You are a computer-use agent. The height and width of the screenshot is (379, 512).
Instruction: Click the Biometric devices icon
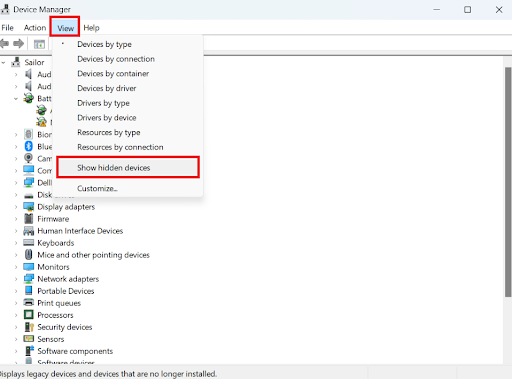click(29, 134)
